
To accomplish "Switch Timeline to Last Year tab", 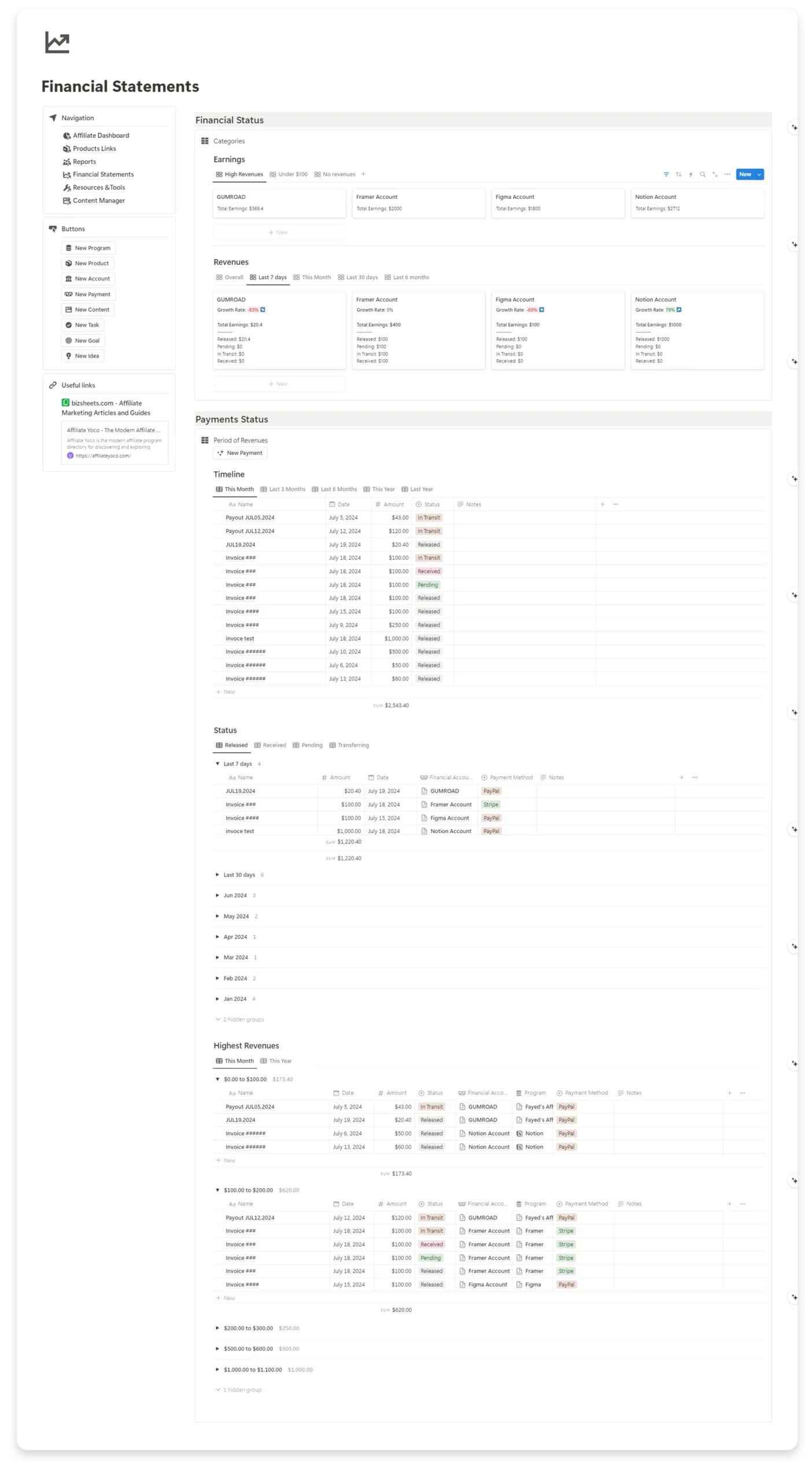I will point(416,489).
